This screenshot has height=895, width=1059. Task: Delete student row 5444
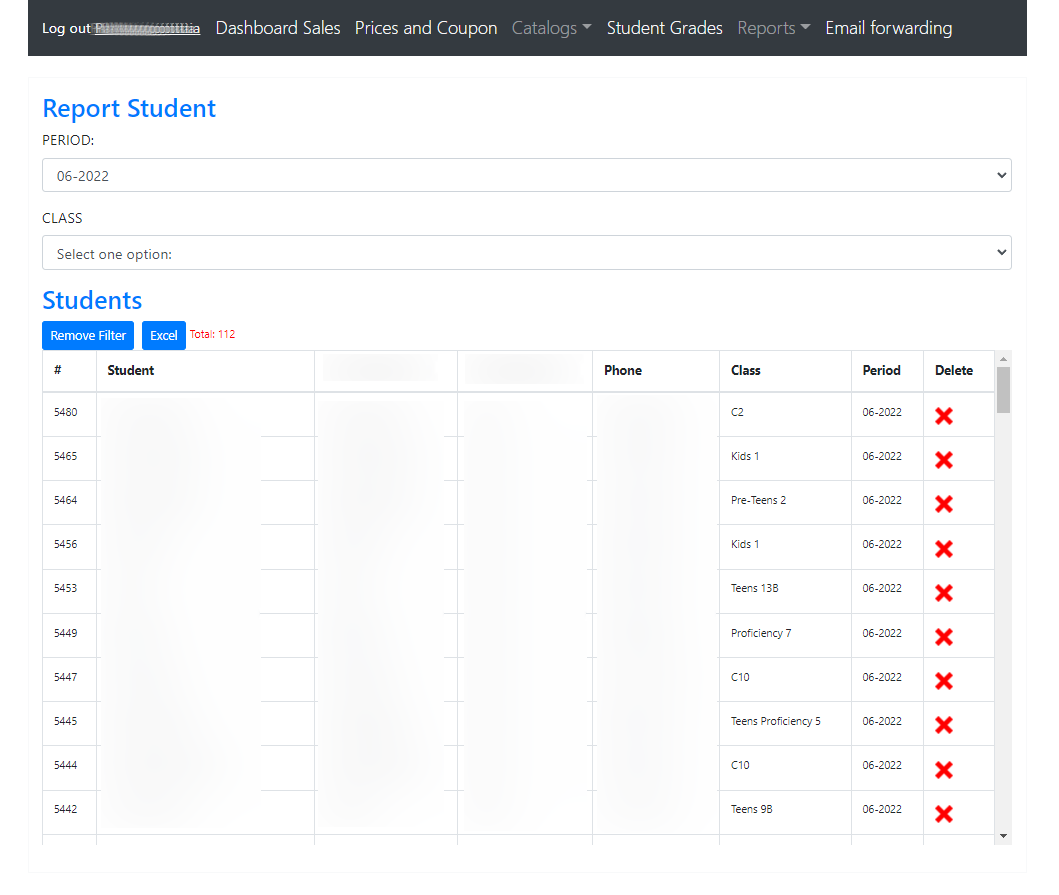pos(944,769)
